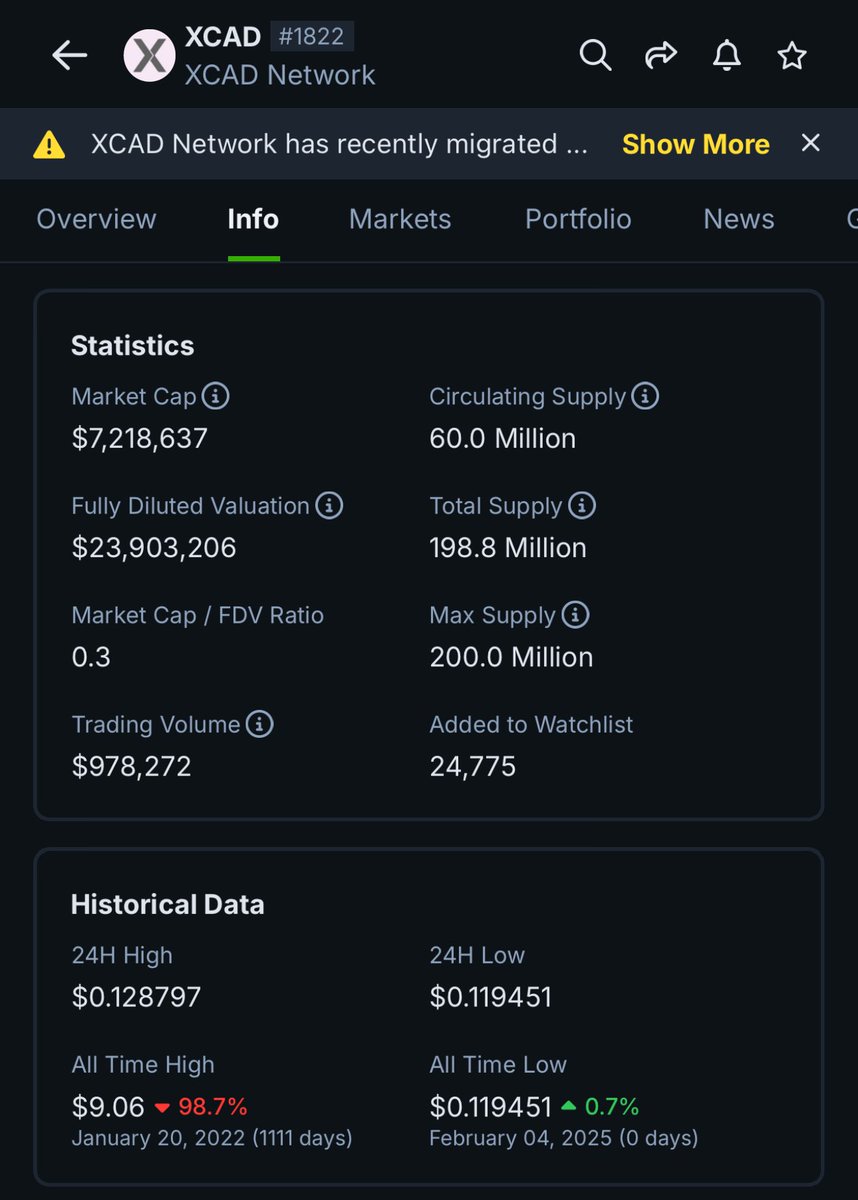The width and height of the screenshot is (858, 1200).
Task: Select ratio value 0.3
Action: tap(91, 657)
